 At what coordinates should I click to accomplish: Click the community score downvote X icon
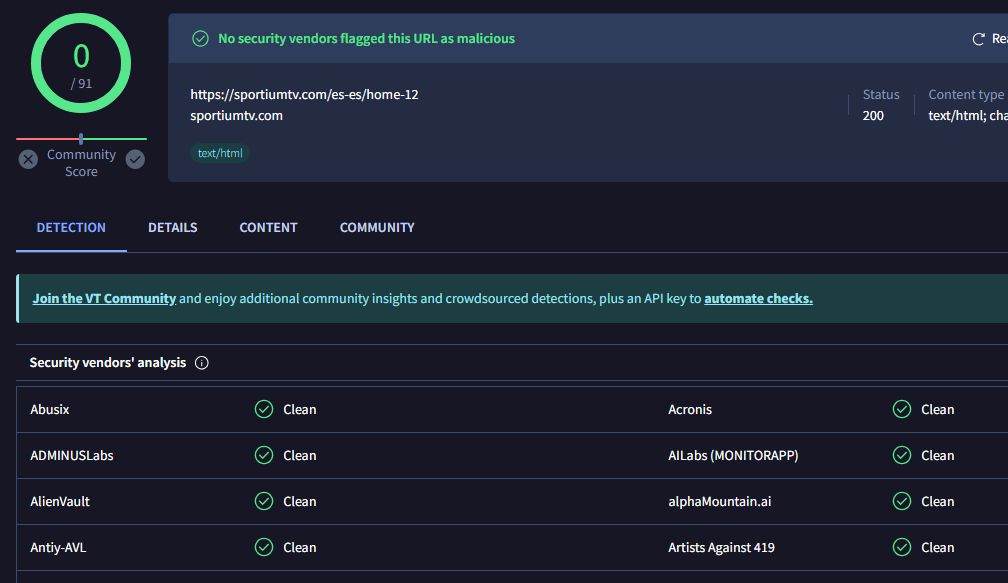tap(28, 159)
